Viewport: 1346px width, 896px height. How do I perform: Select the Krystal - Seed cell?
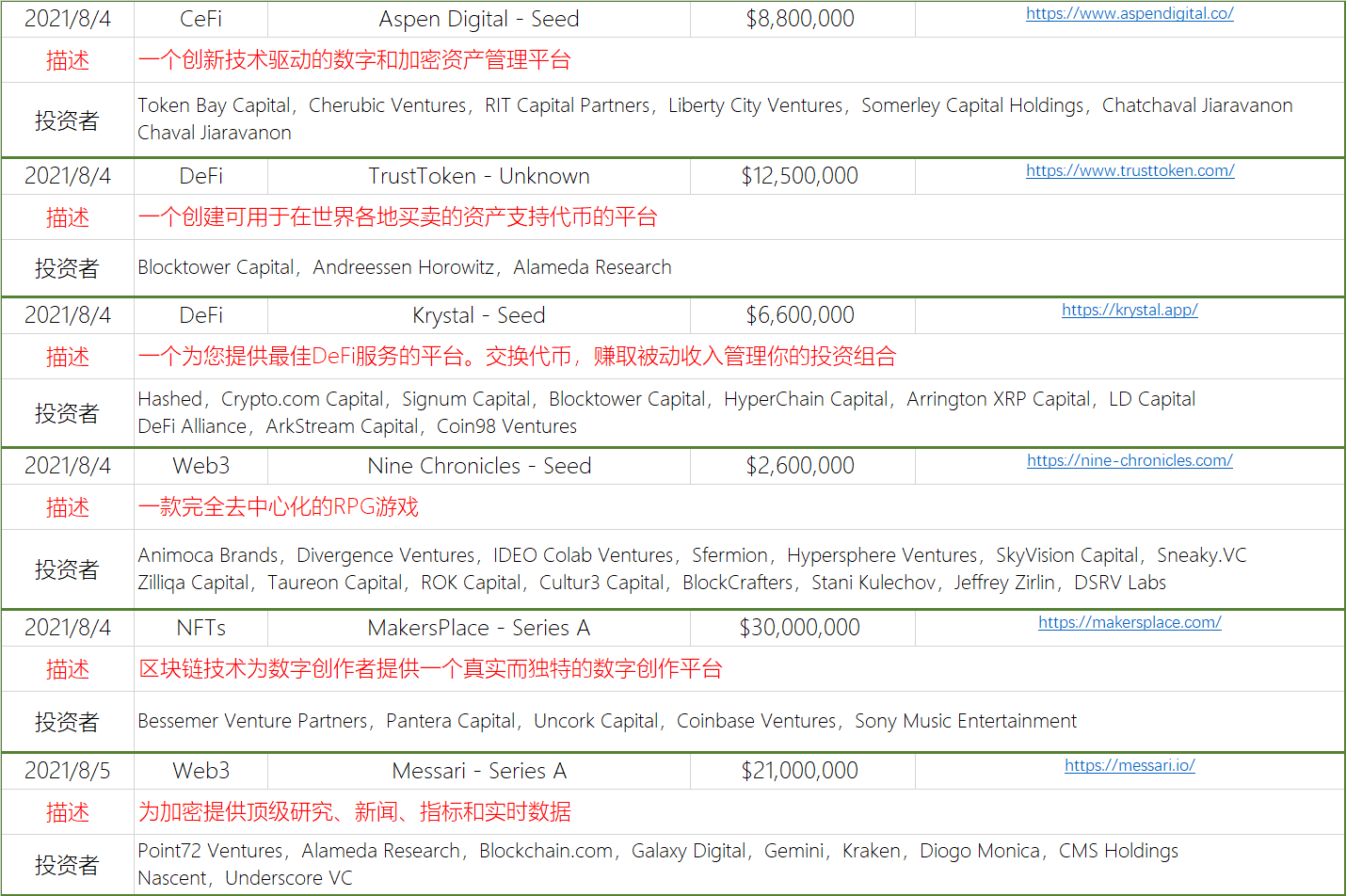click(479, 315)
